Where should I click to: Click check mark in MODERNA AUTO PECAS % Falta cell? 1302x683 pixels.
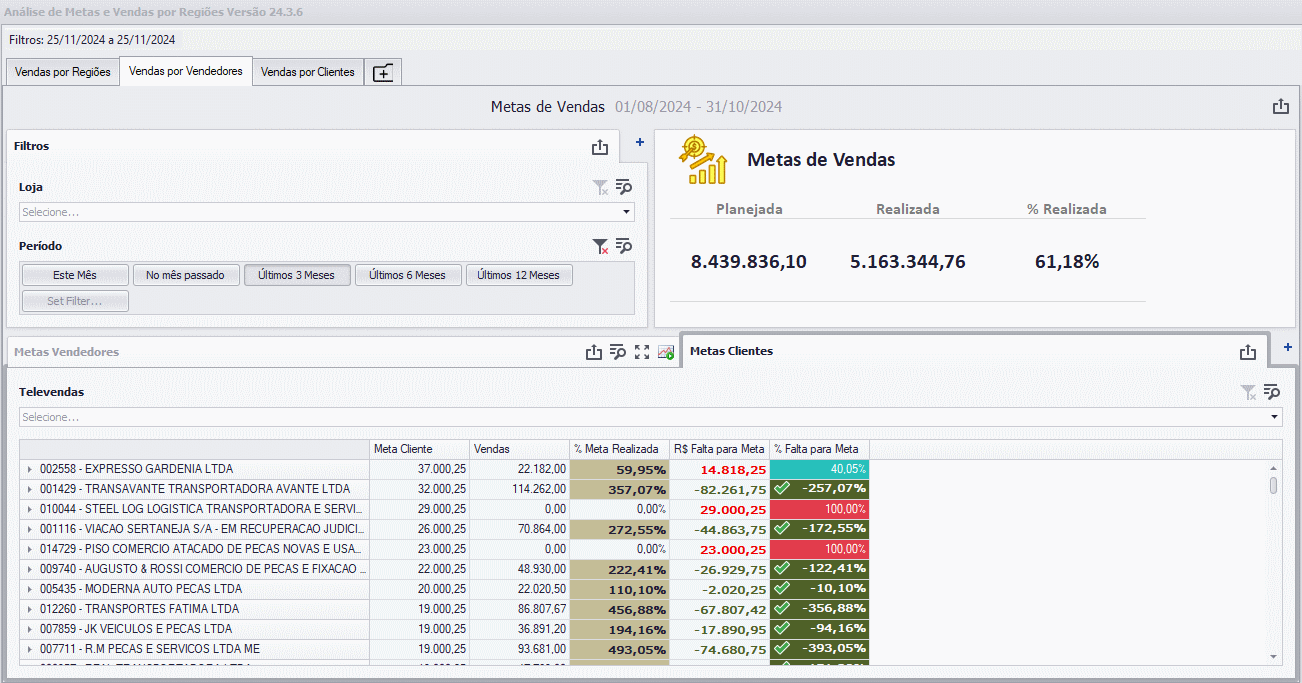point(782,588)
